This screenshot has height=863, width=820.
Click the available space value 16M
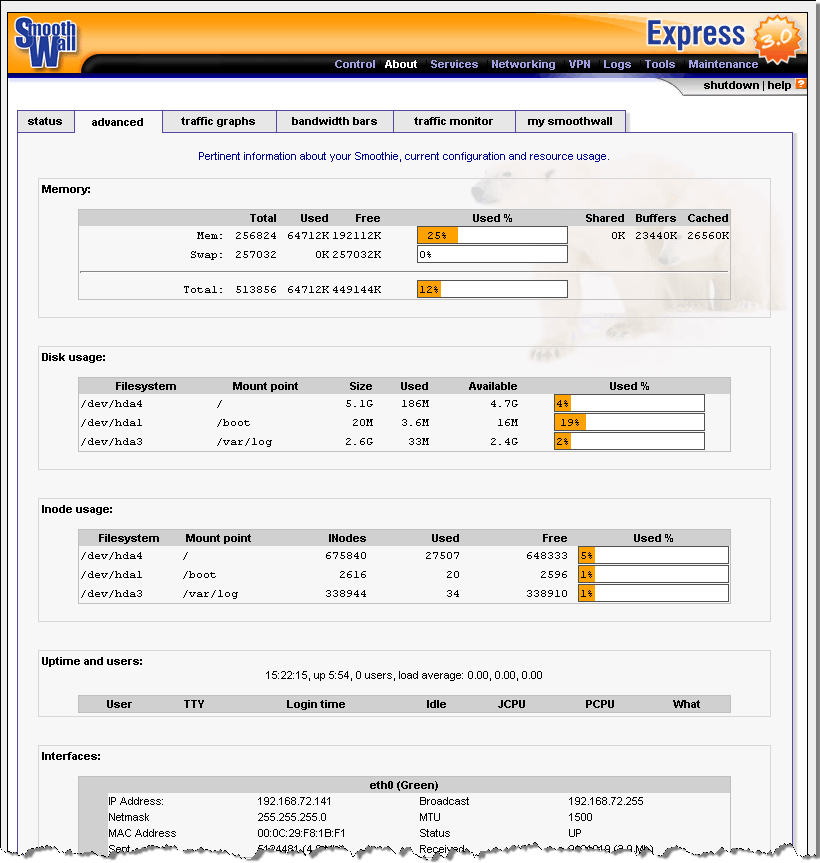click(507, 423)
